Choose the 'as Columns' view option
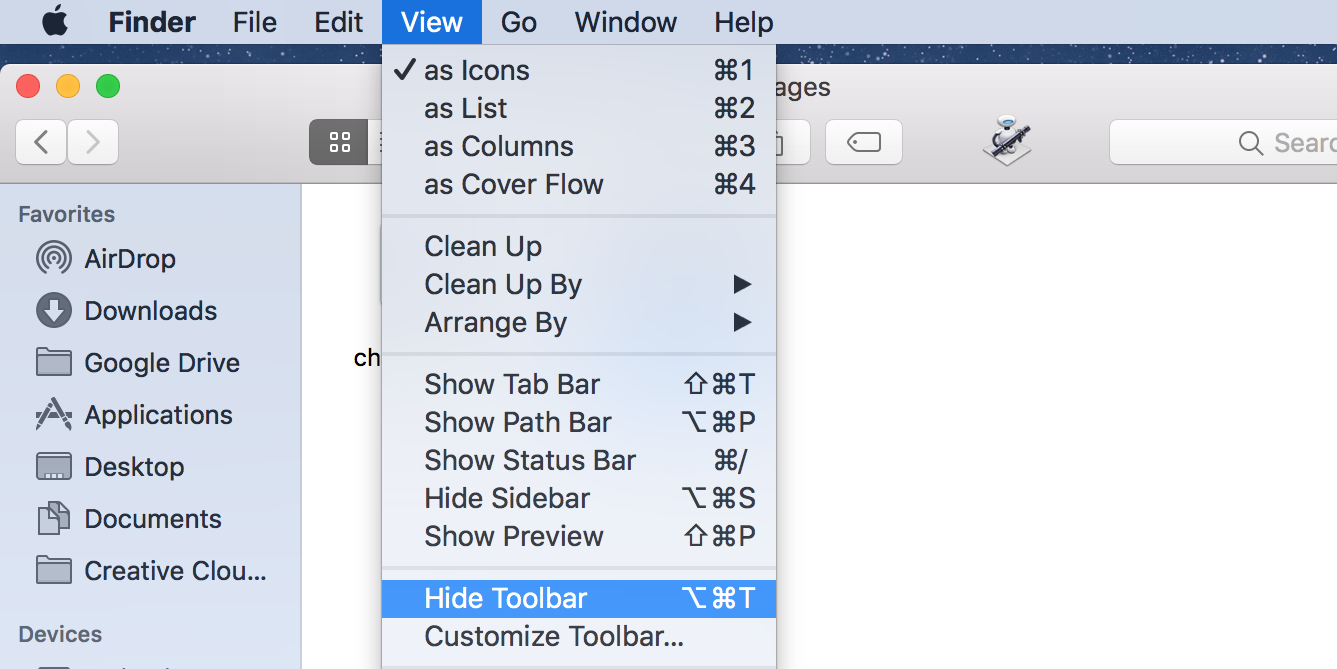The image size is (1337, 669). pos(499,147)
